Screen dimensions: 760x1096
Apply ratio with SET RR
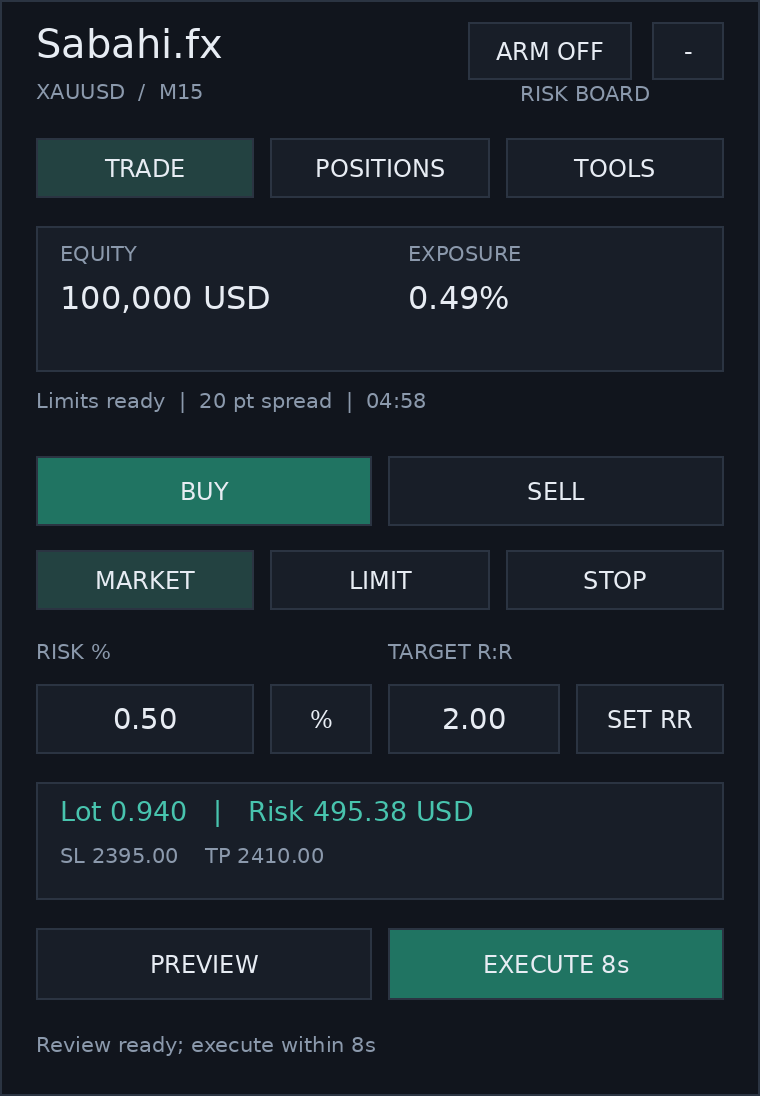tap(650, 719)
